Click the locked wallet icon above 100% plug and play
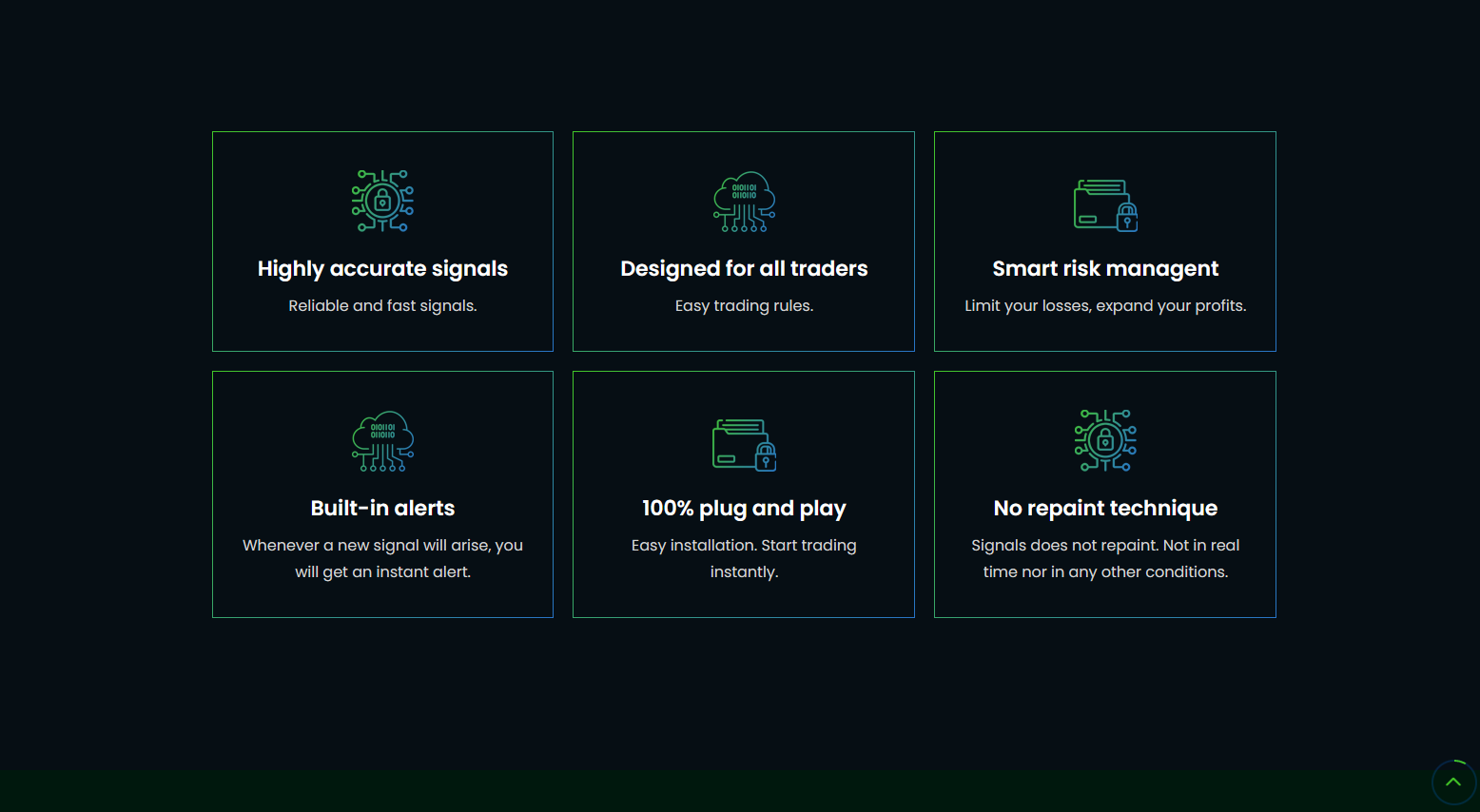Image resolution: width=1480 pixels, height=812 pixels. click(744, 444)
